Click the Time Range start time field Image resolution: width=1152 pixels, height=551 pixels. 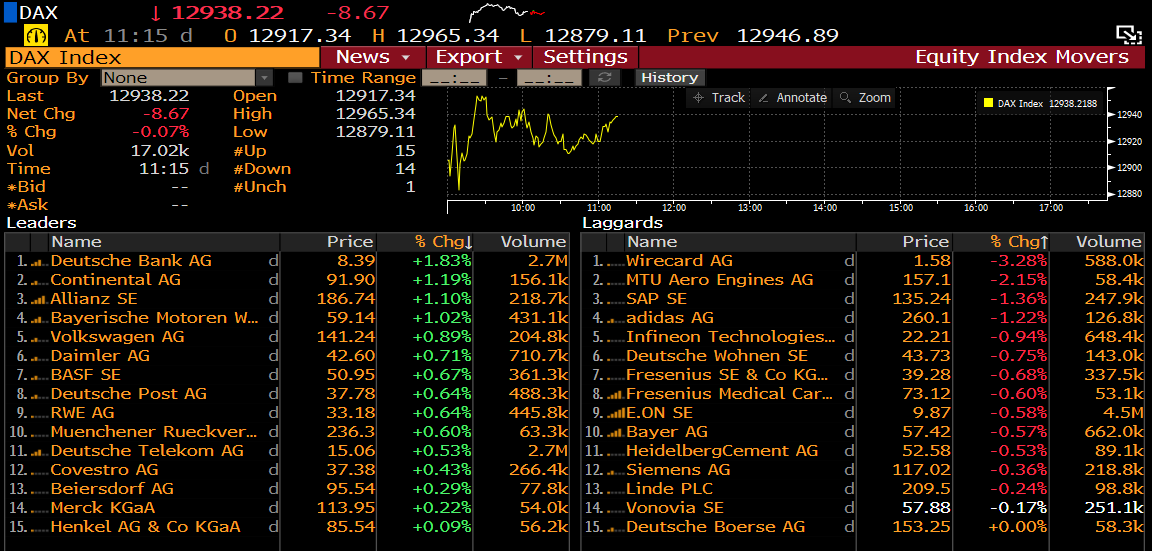pyautogui.click(x=455, y=78)
